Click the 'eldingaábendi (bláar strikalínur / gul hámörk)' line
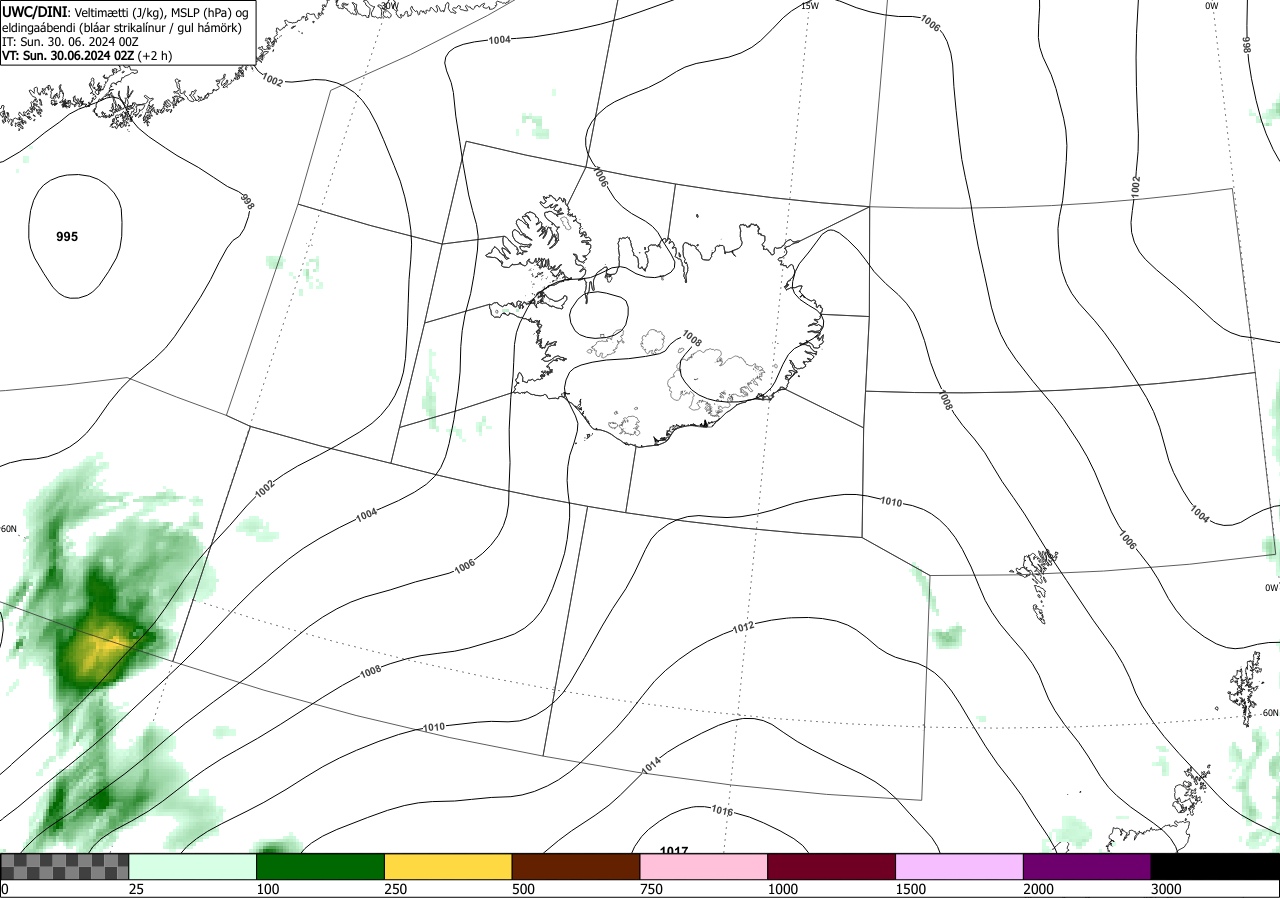This screenshot has height=898, width=1280. coord(121,27)
